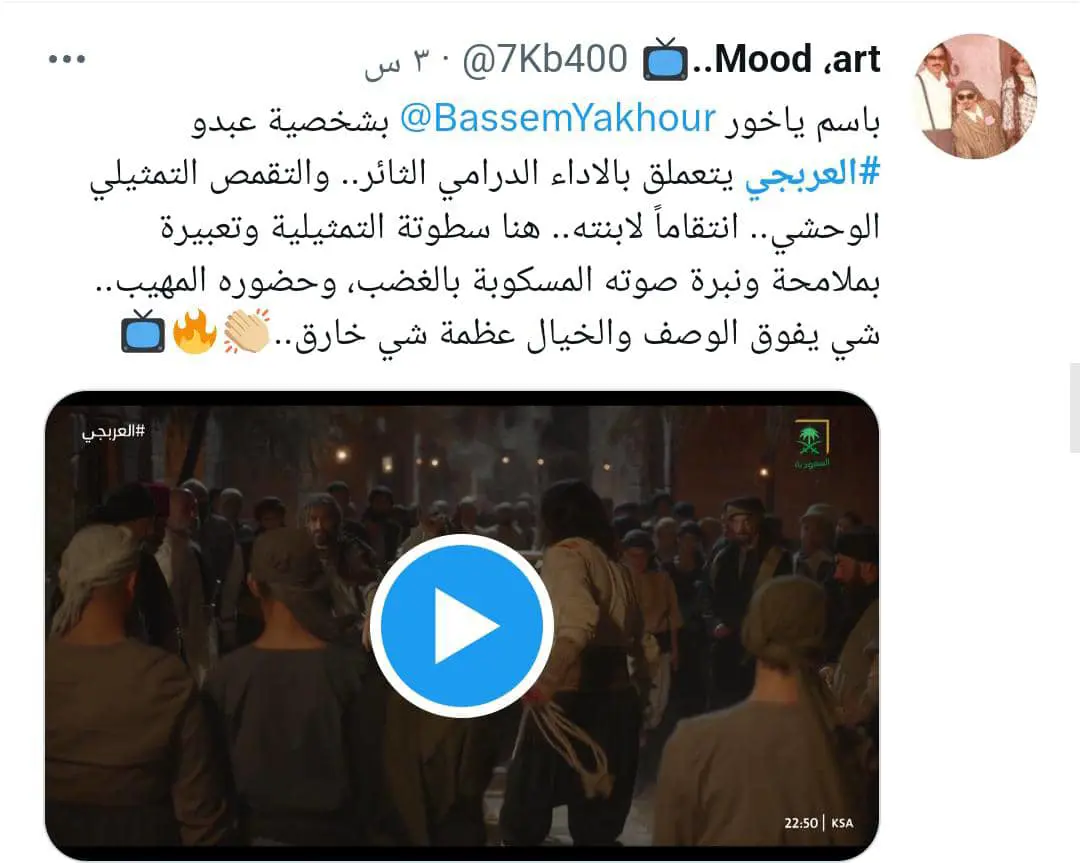Open the #العربجي hashtag in the tweet text

point(813,172)
